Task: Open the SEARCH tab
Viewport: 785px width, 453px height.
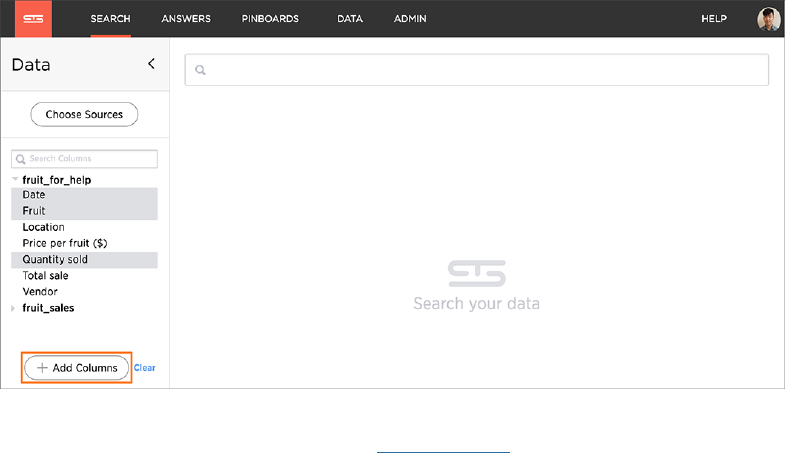Action: click(111, 19)
